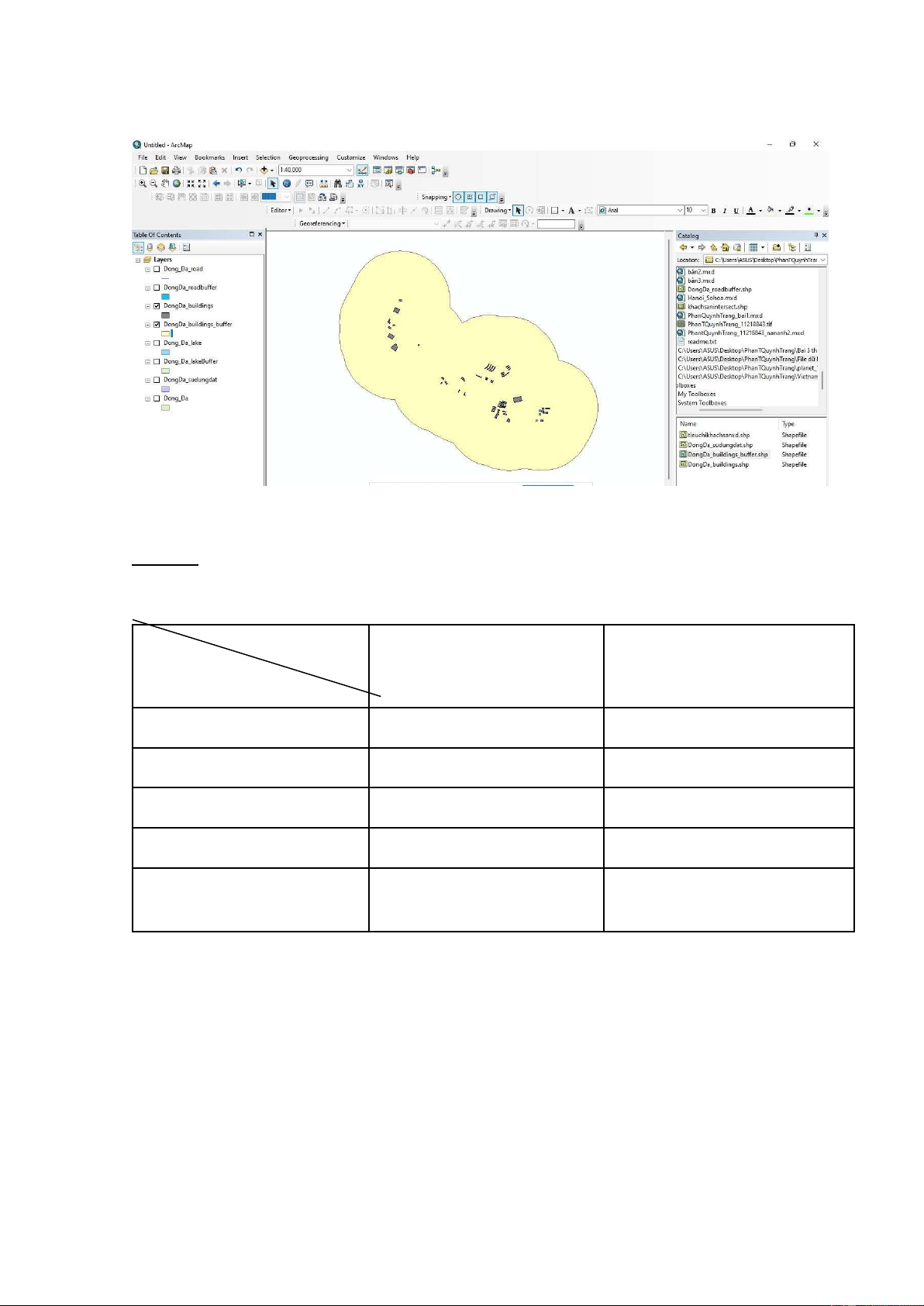Click the Pan hand tool
Viewport: 924px width, 1306px height.
point(165,184)
